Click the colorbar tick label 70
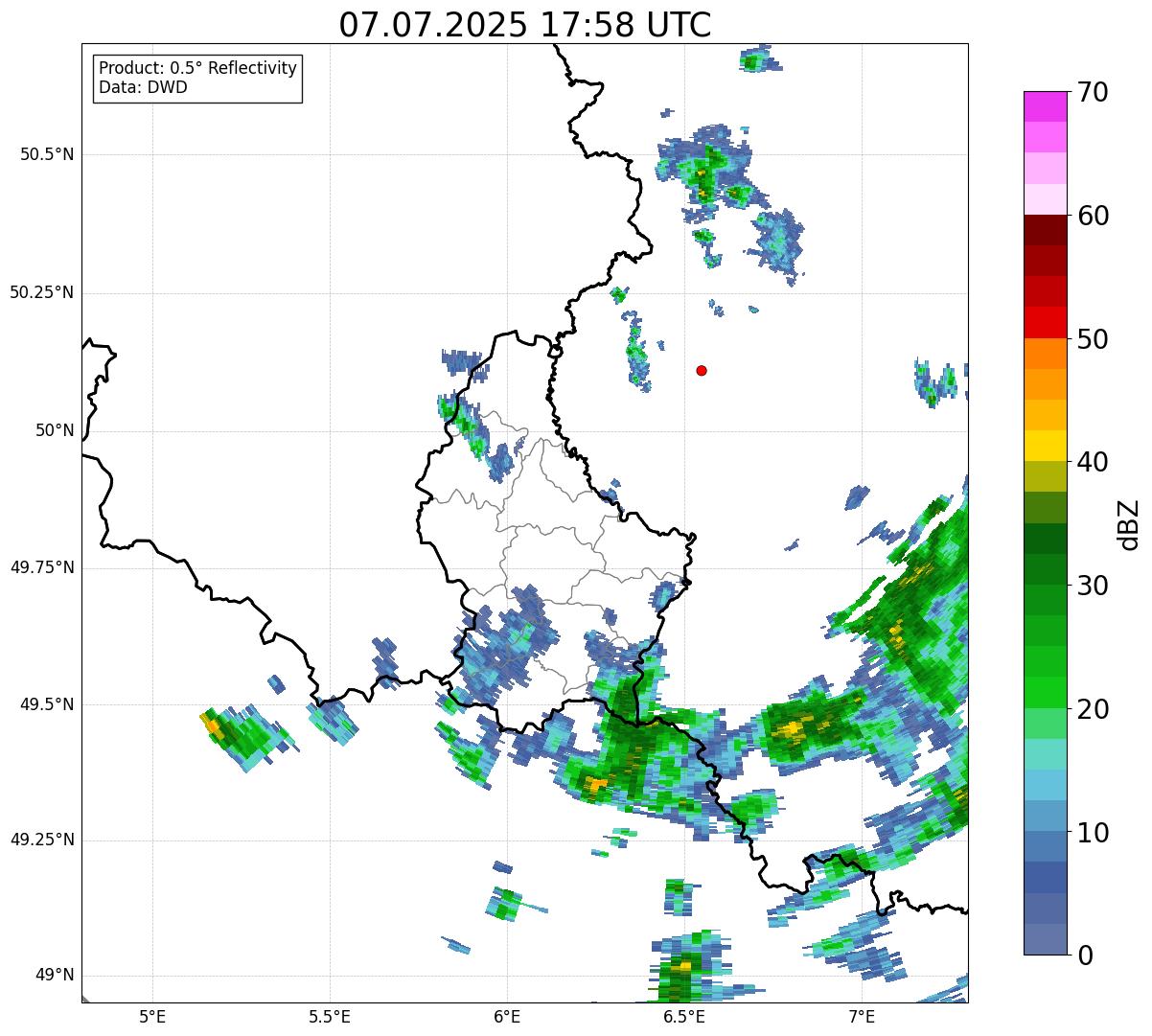 click(x=1094, y=92)
